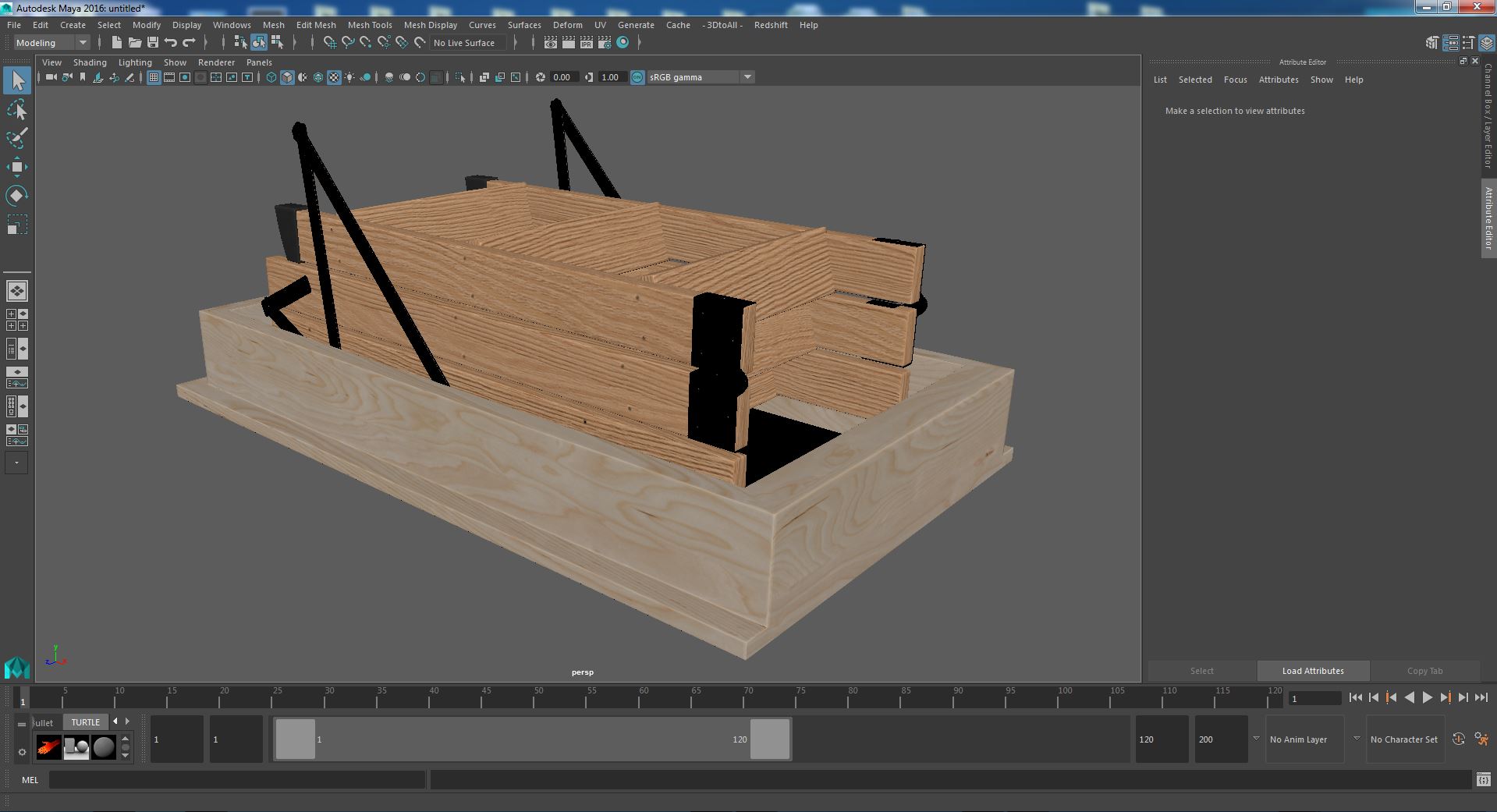The width and height of the screenshot is (1497, 812).
Task: Toggle color management ON button
Action: point(637,77)
